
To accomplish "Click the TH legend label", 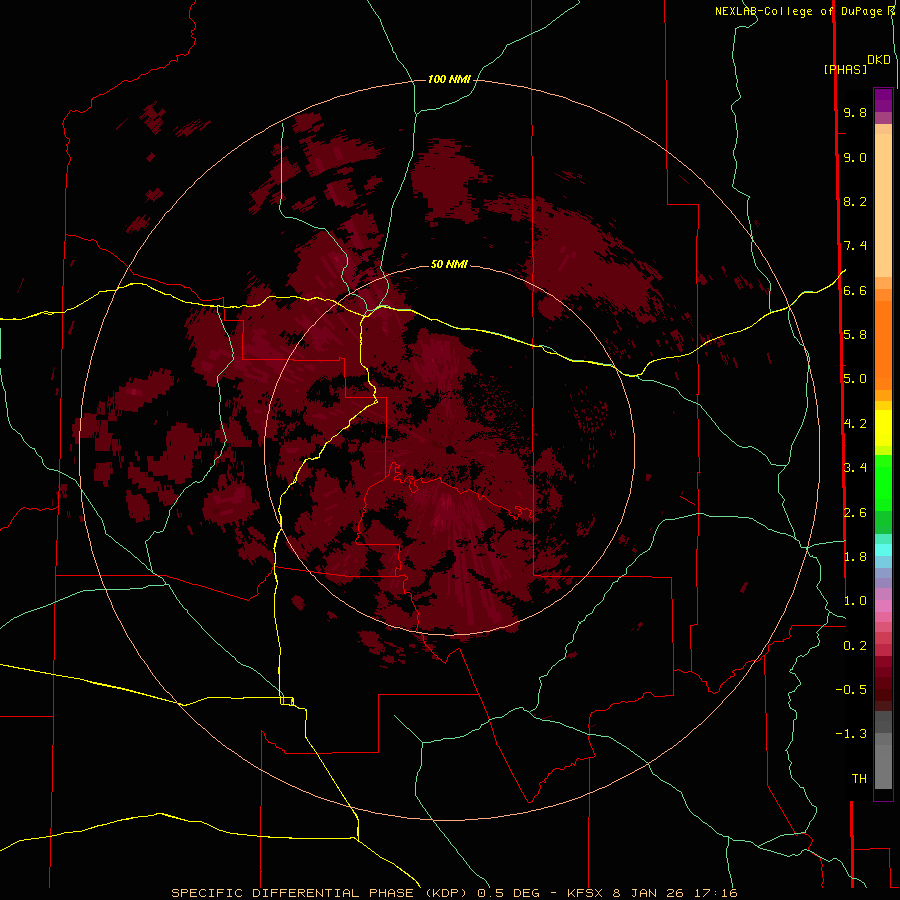I will pyautogui.click(x=859, y=779).
